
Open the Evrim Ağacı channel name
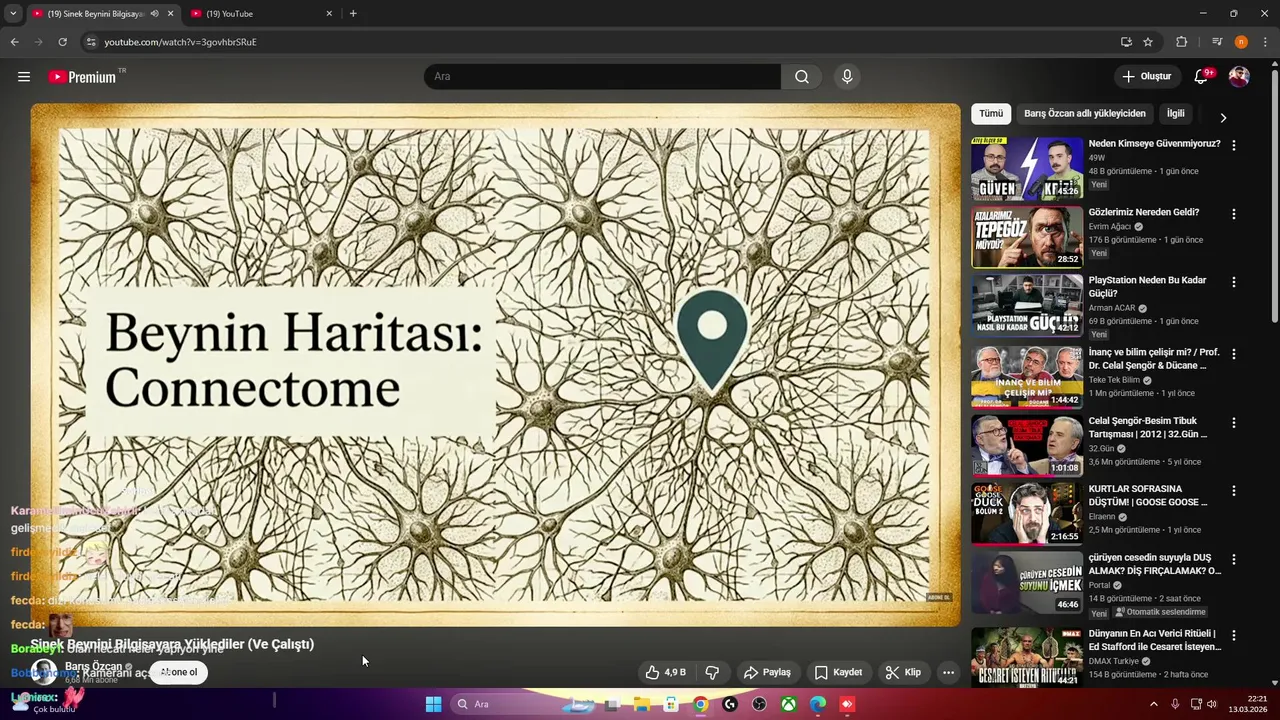[1110, 227]
